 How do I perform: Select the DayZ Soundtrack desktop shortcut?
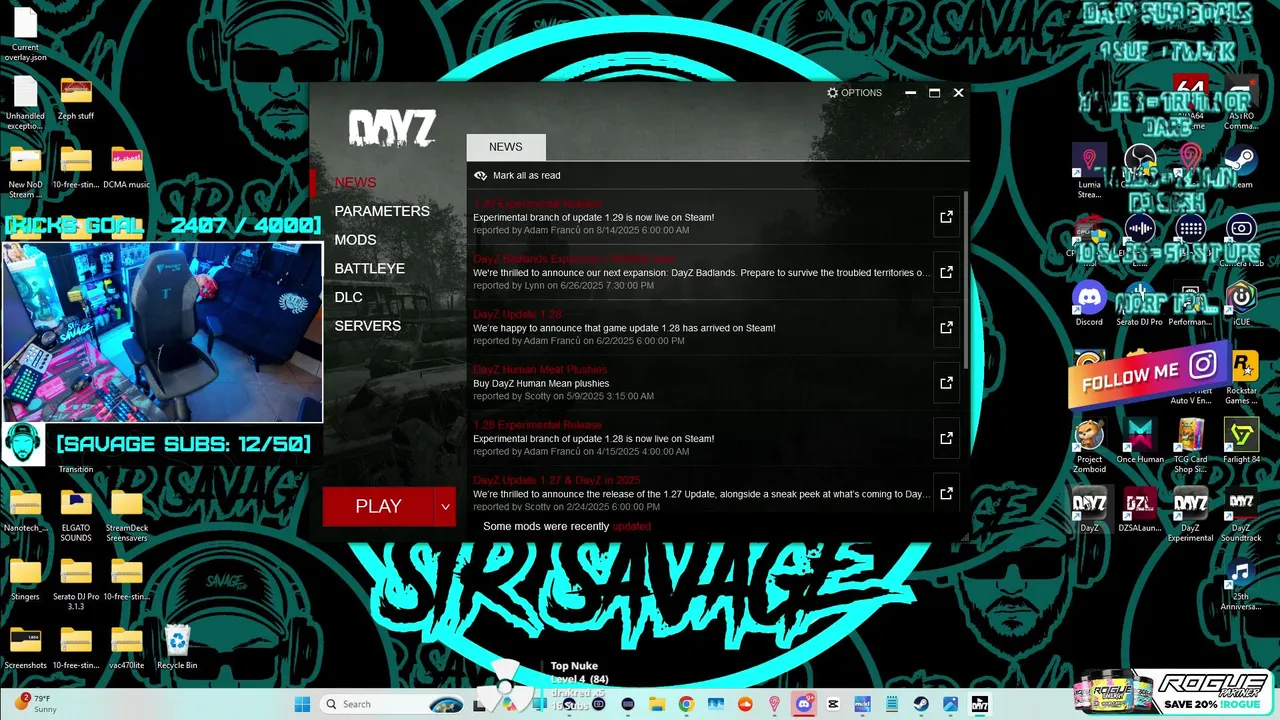[x=1241, y=513]
